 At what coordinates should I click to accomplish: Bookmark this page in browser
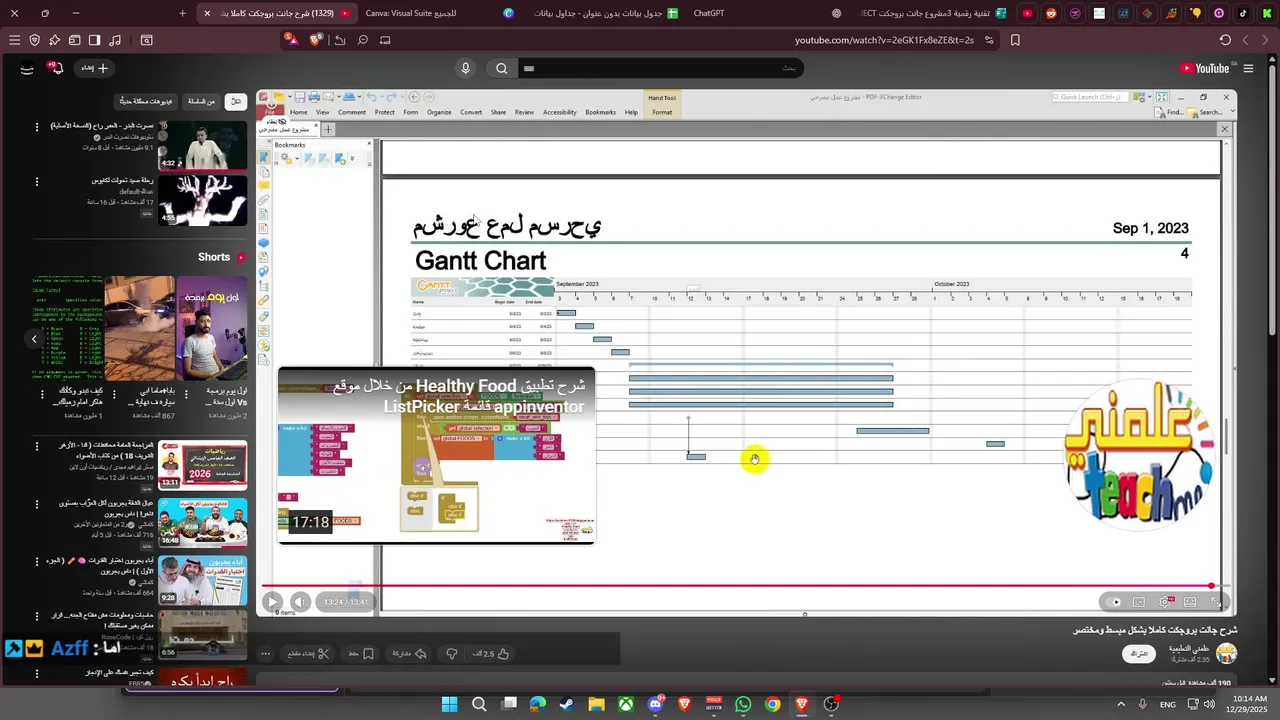pos(1015,40)
